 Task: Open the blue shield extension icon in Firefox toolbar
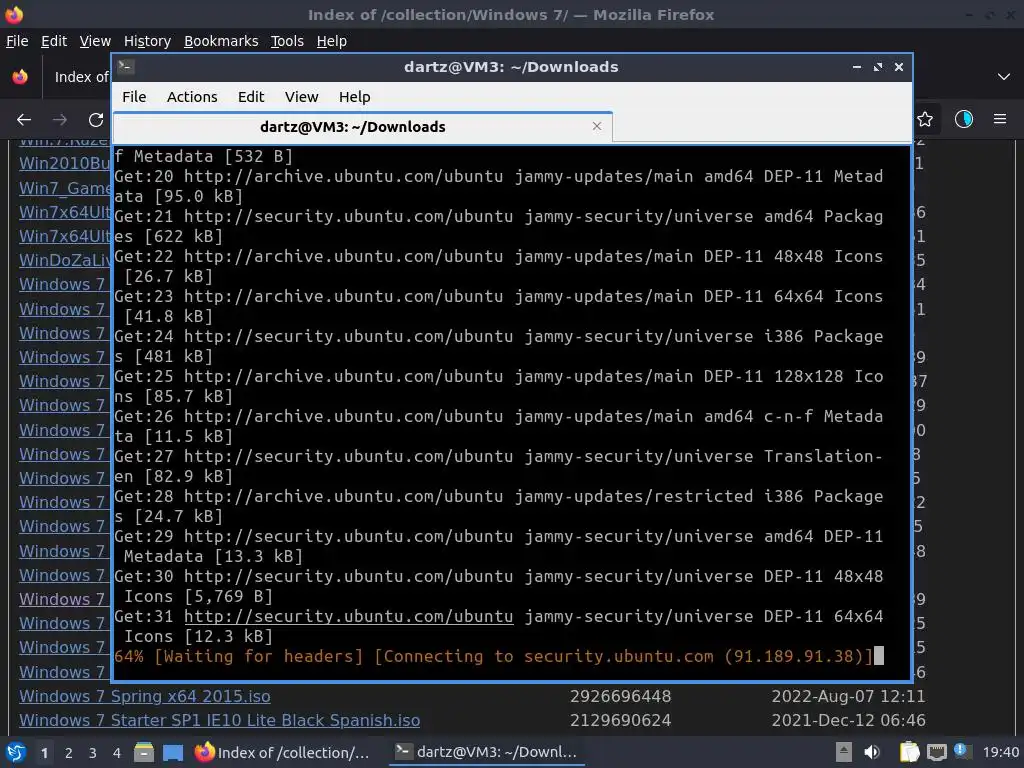[963, 119]
